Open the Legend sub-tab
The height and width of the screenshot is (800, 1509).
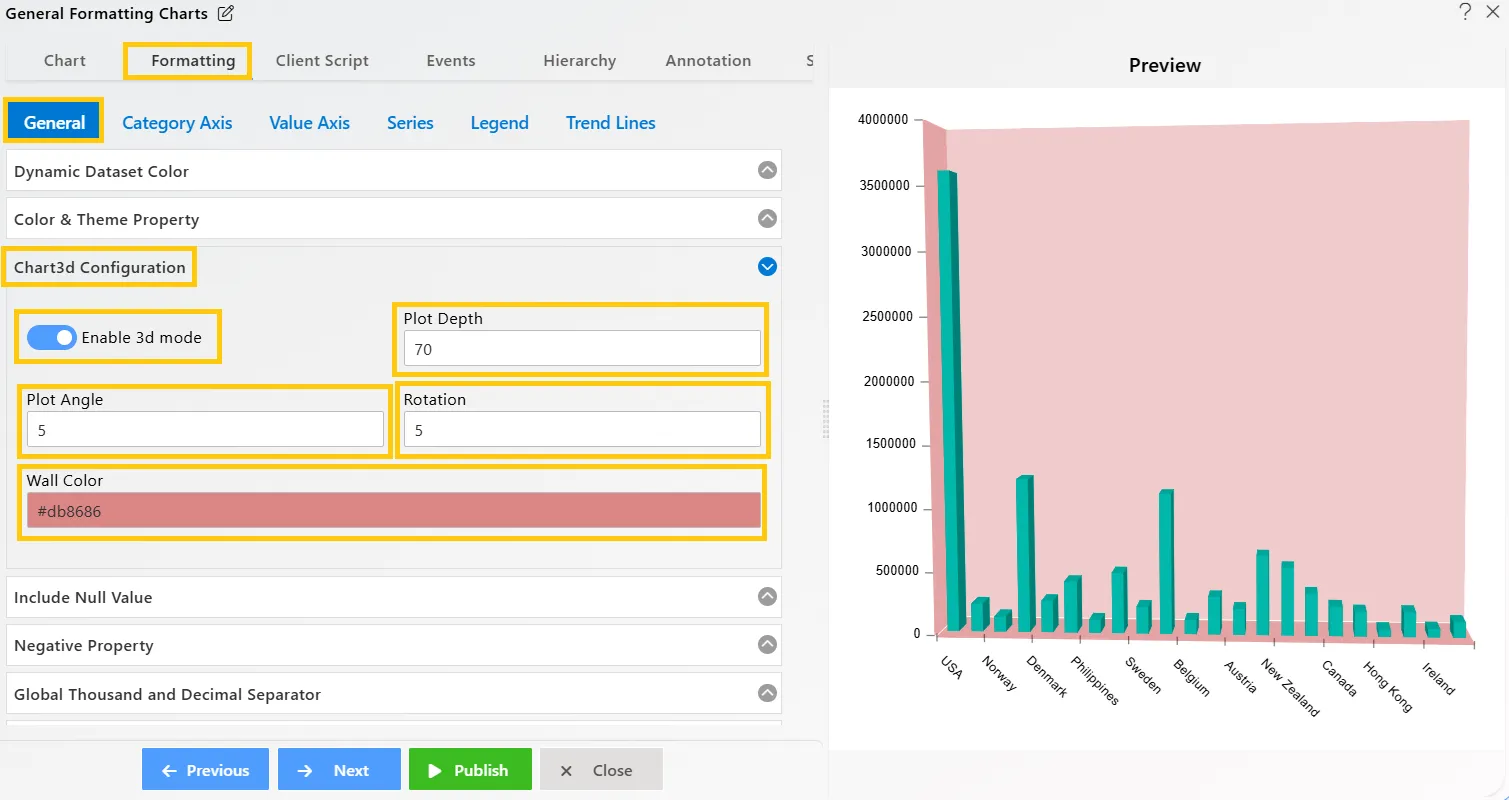tap(499, 123)
